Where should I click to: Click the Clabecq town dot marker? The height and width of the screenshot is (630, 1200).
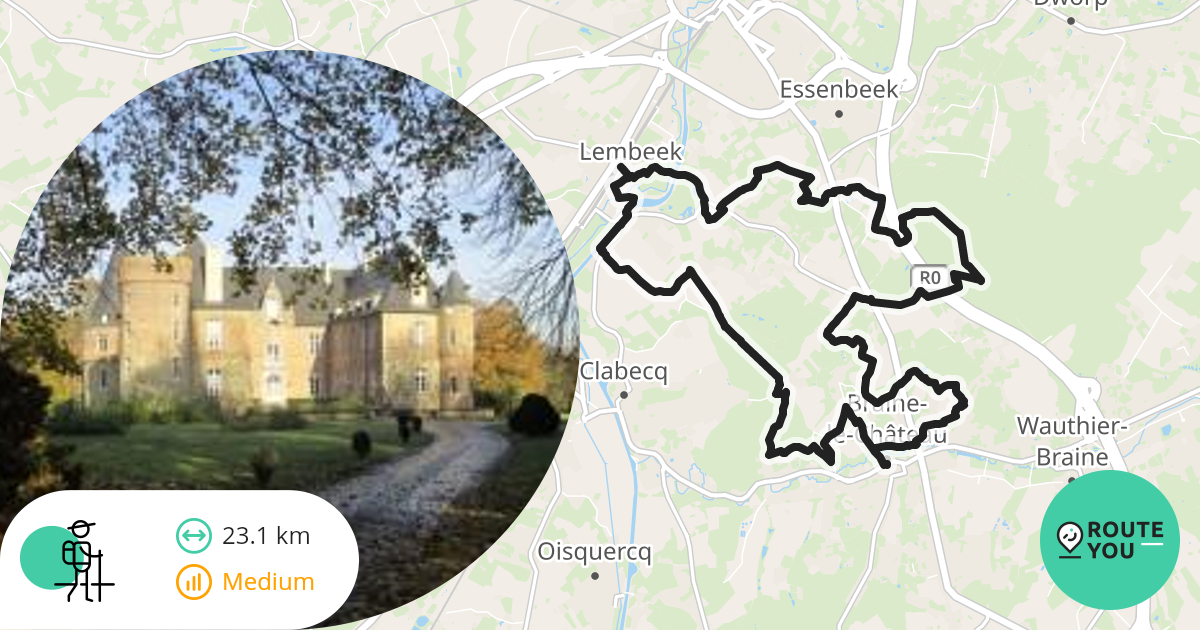click(623, 395)
